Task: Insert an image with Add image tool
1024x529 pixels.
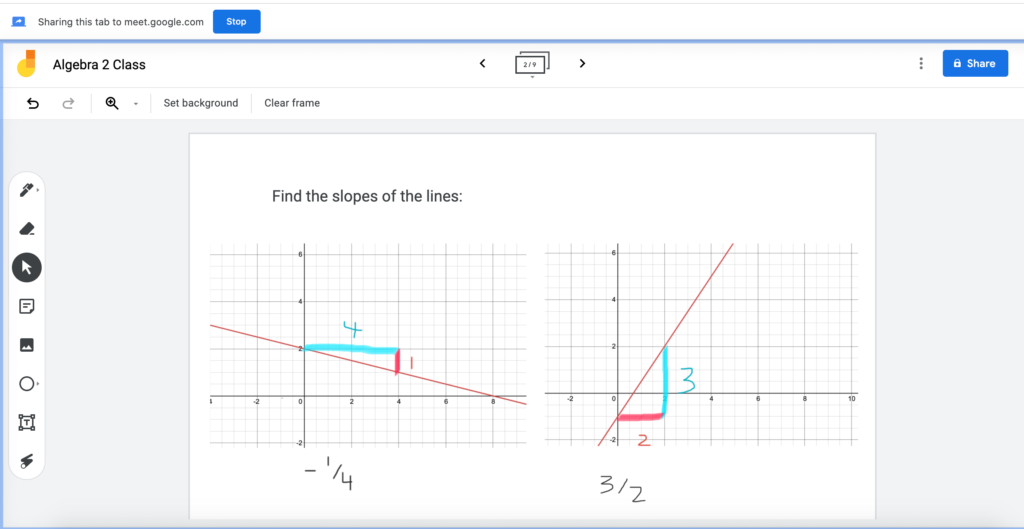Action: pos(27,345)
